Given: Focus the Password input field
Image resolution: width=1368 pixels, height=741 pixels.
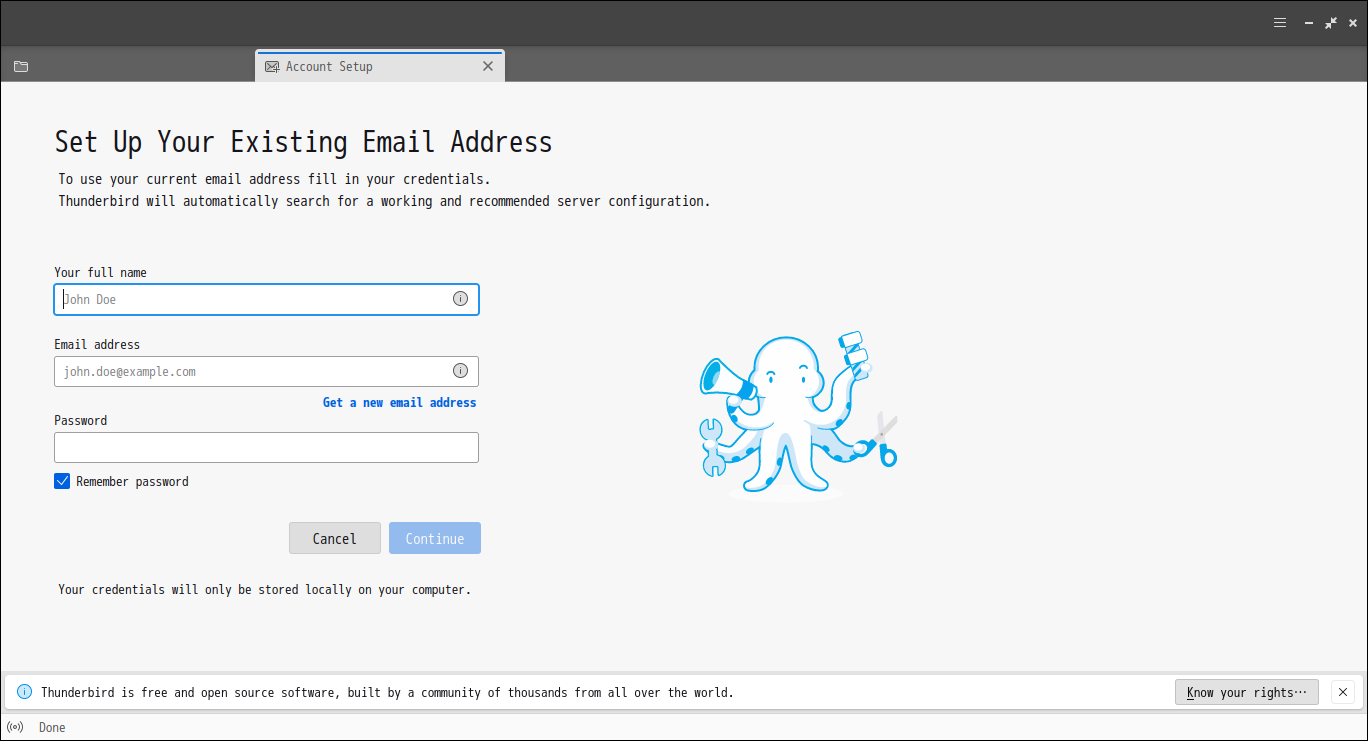Looking at the screenshot, I should (x=266, y=447).
